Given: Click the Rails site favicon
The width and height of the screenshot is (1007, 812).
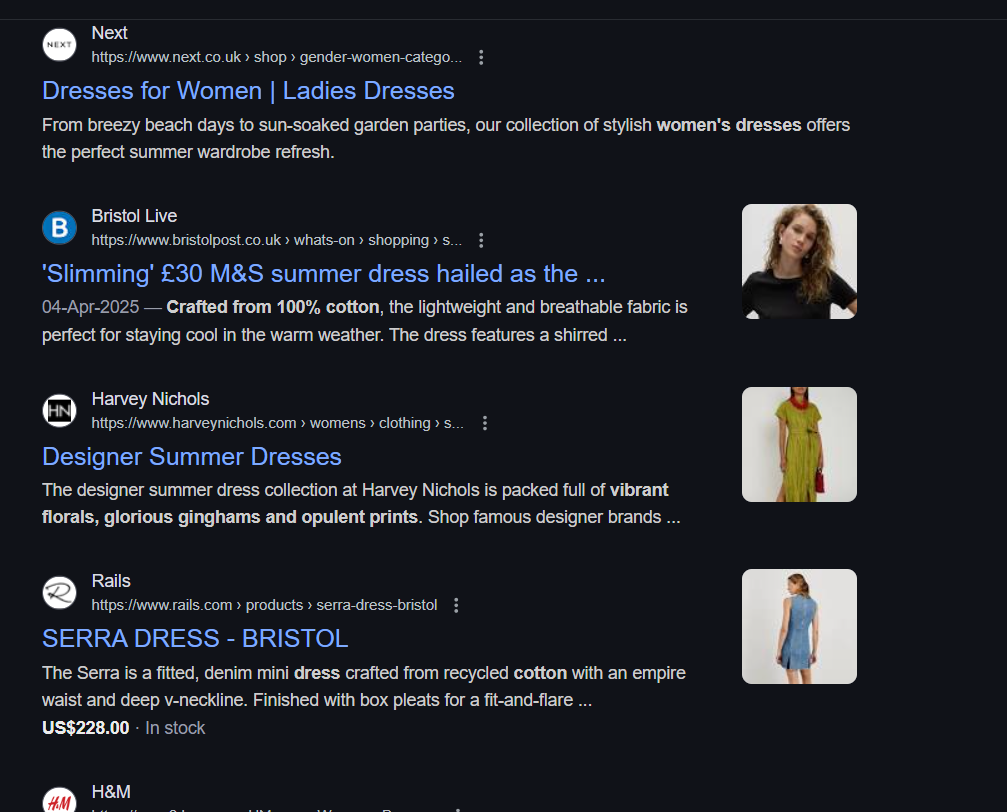Looking at the screenshot, I should [x=59, y=592].
